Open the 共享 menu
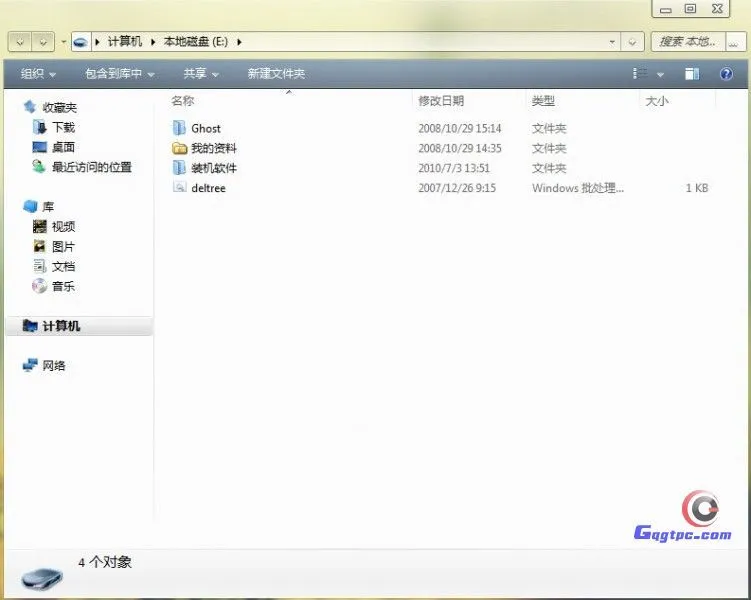751x600 pixels. (201, 74)
